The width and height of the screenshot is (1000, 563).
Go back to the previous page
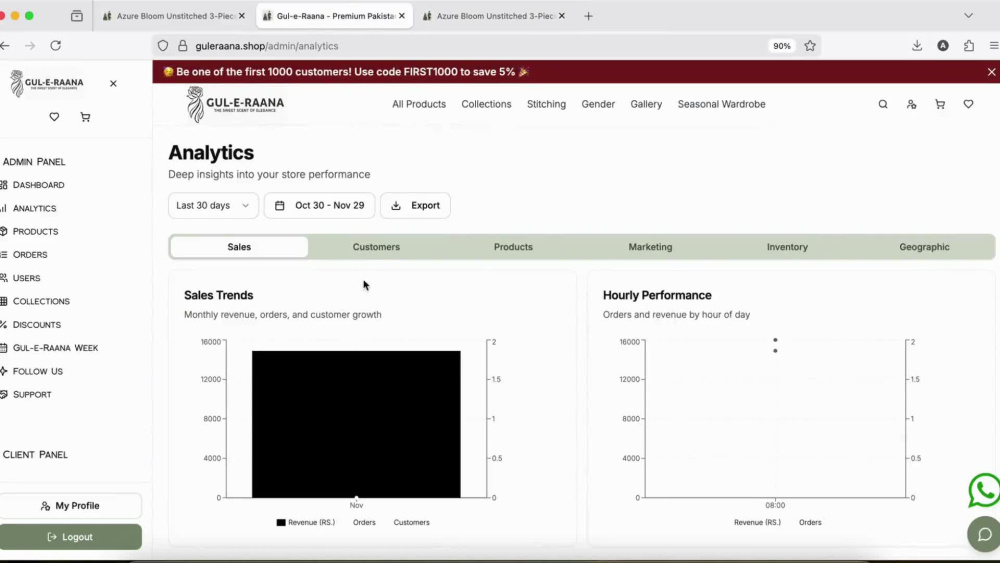[x=5, y=46]
